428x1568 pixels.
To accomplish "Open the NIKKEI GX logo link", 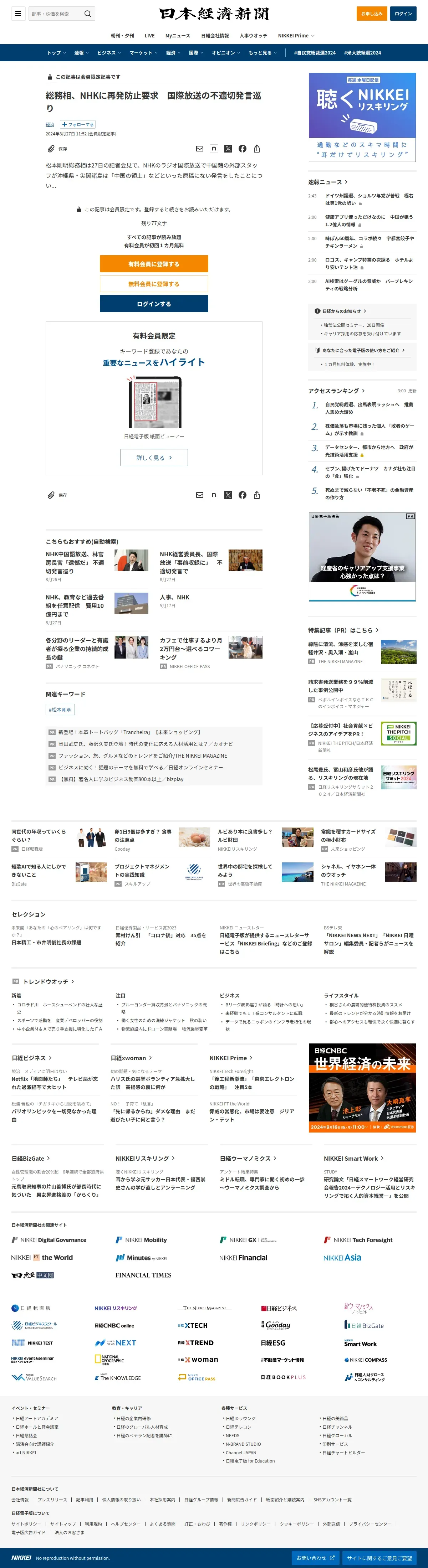I will (x=248, y=1240).
